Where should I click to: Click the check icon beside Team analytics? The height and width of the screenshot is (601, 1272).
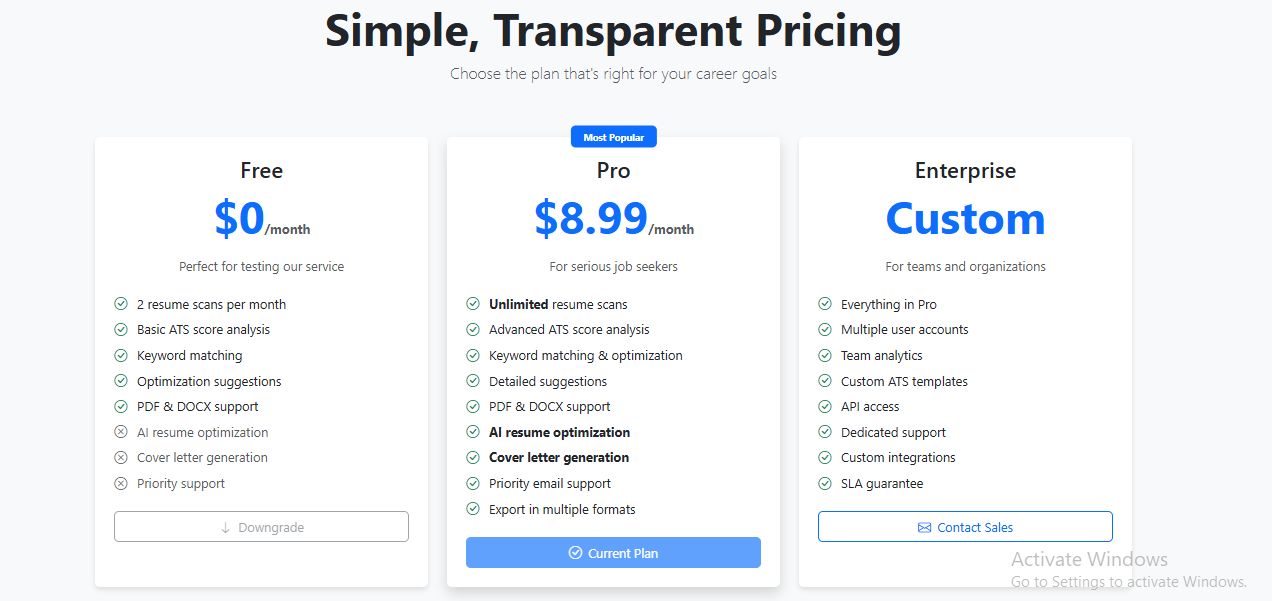(825, 355)
